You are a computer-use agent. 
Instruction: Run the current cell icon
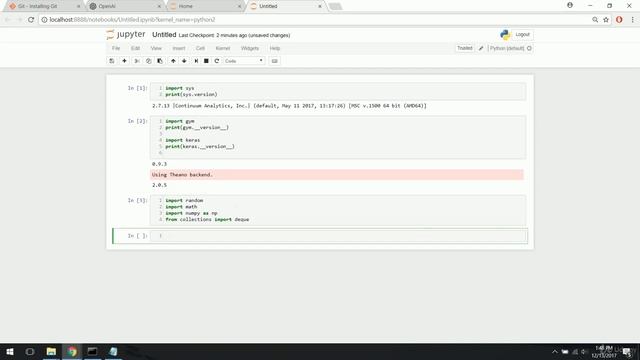point(196,61)
